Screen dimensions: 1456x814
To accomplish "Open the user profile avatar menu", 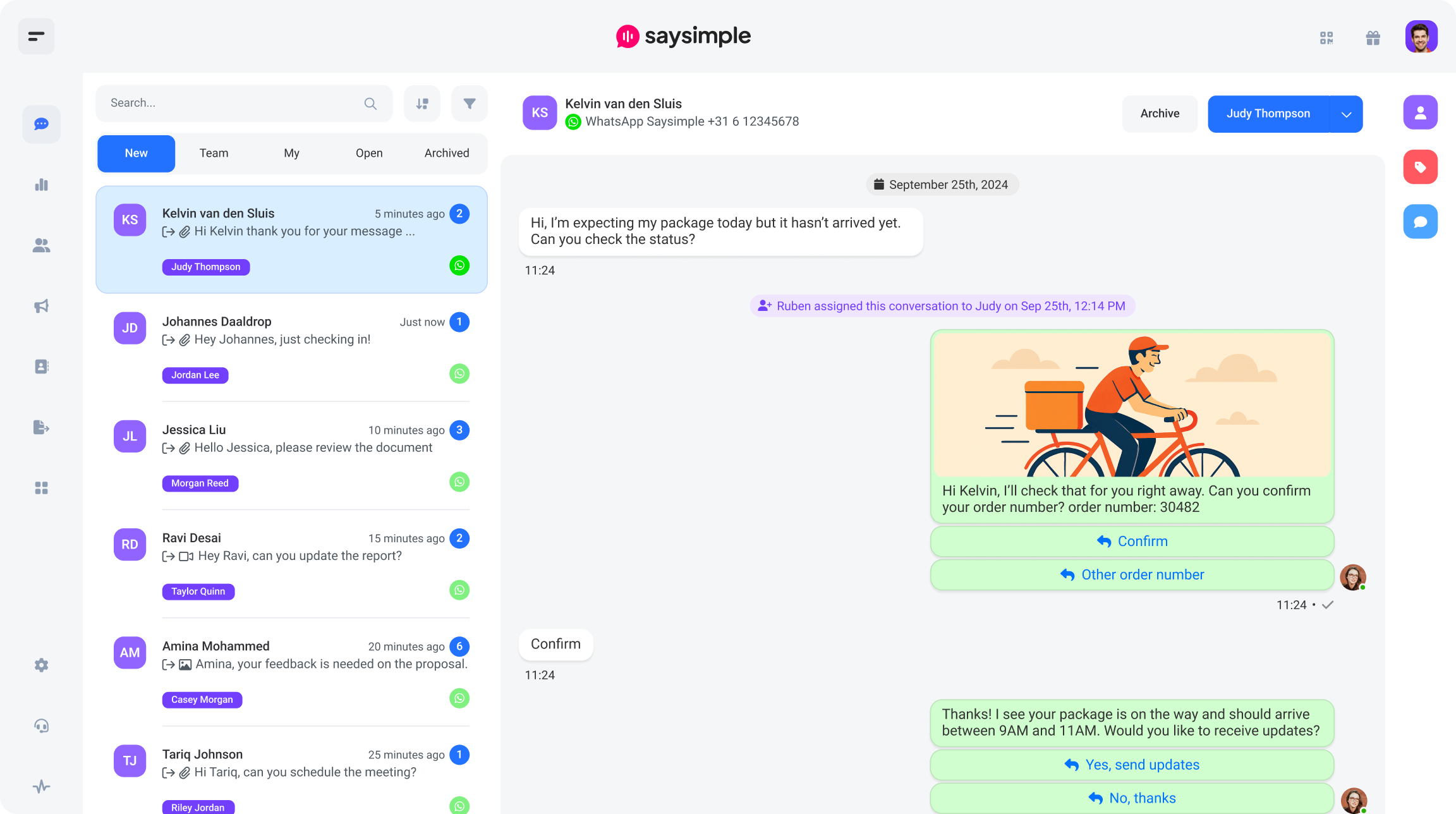I will coord(1421,37).
